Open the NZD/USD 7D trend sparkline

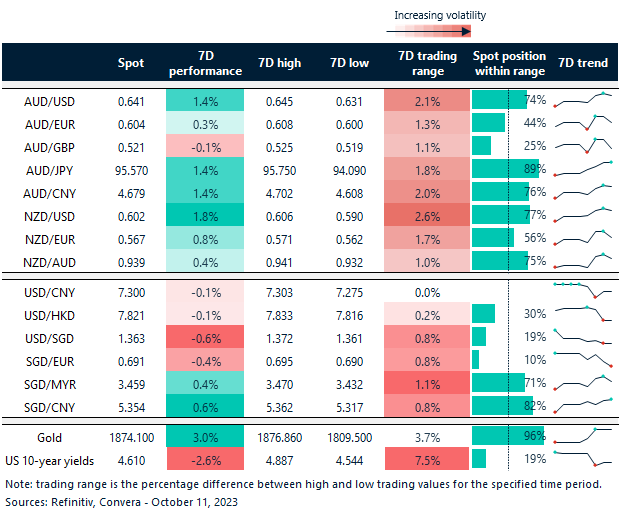(x=583, y=214)
